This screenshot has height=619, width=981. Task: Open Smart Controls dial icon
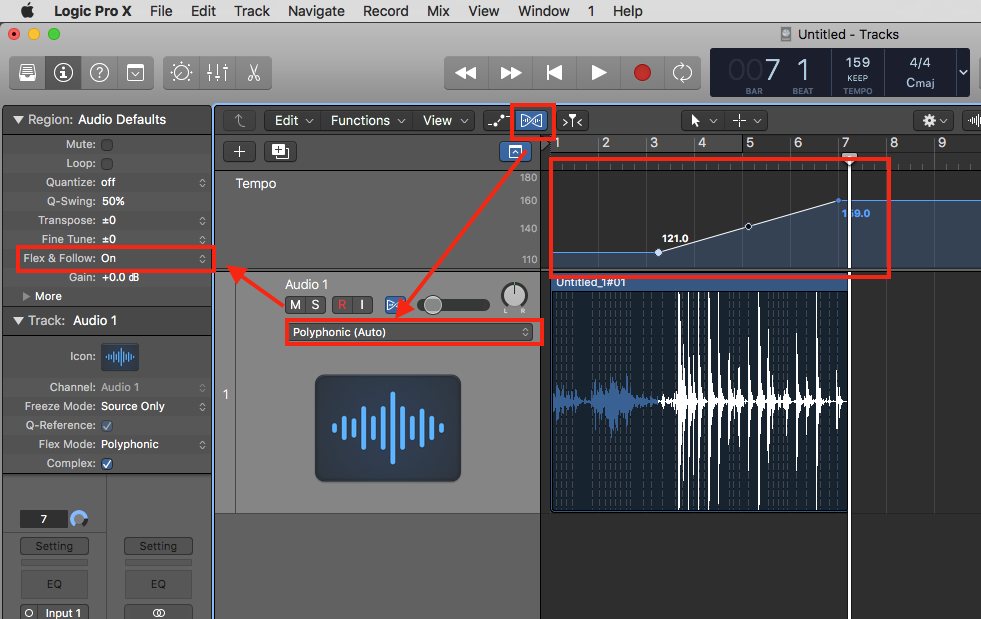tap(181, 73)
